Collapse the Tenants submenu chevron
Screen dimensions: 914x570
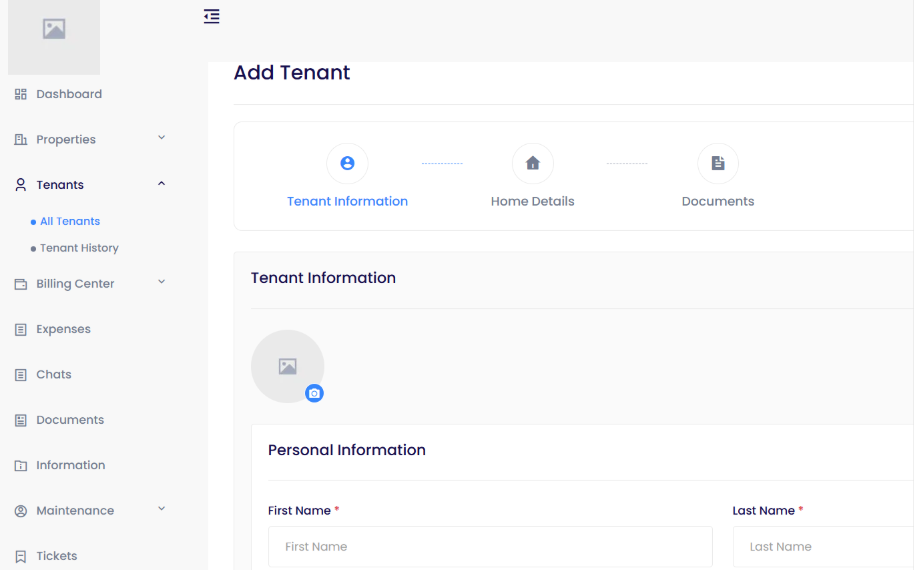pos(161,184)
